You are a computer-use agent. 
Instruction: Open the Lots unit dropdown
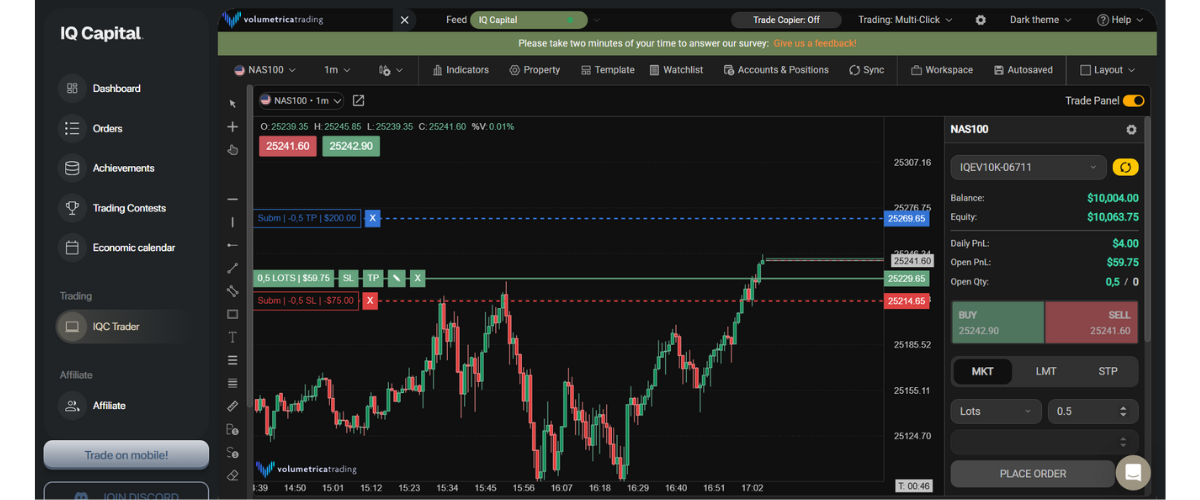[996, 411]
